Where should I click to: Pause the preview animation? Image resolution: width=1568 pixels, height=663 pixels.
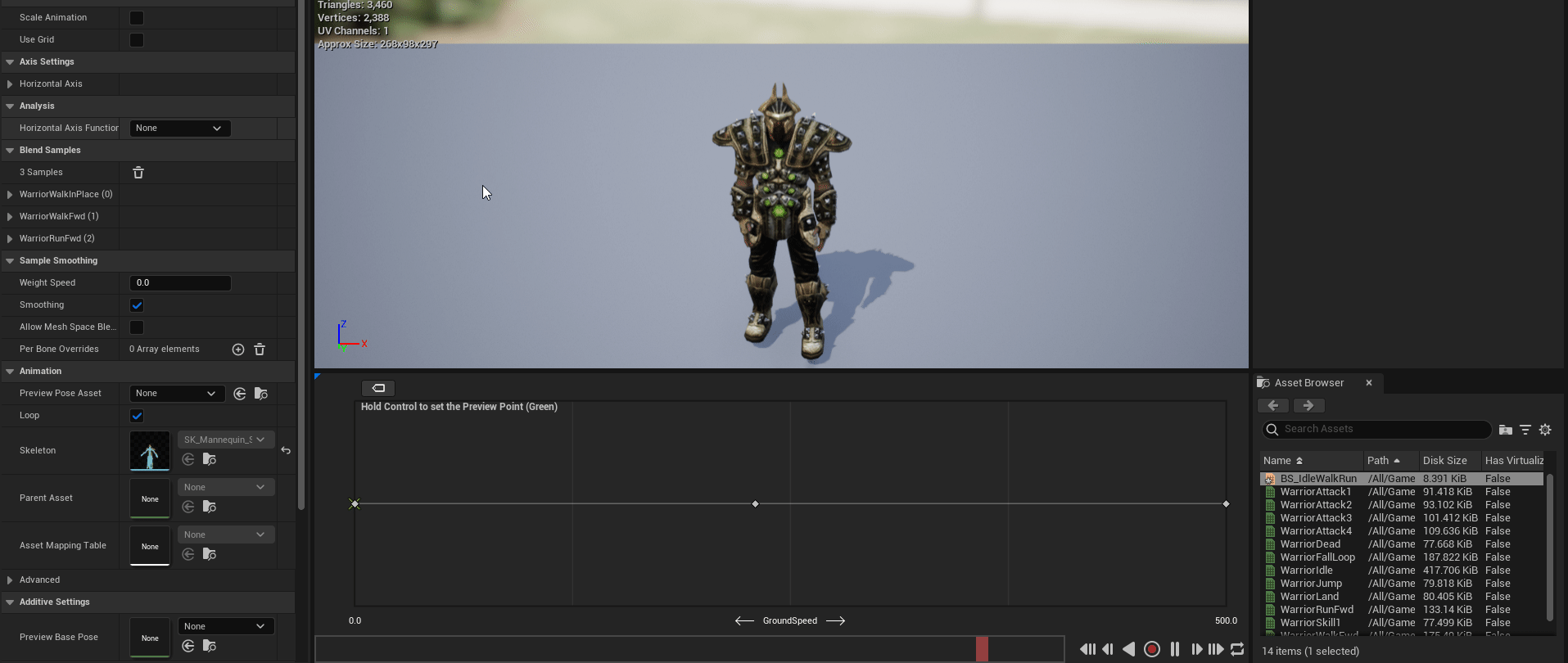[x=1175, y=649]
